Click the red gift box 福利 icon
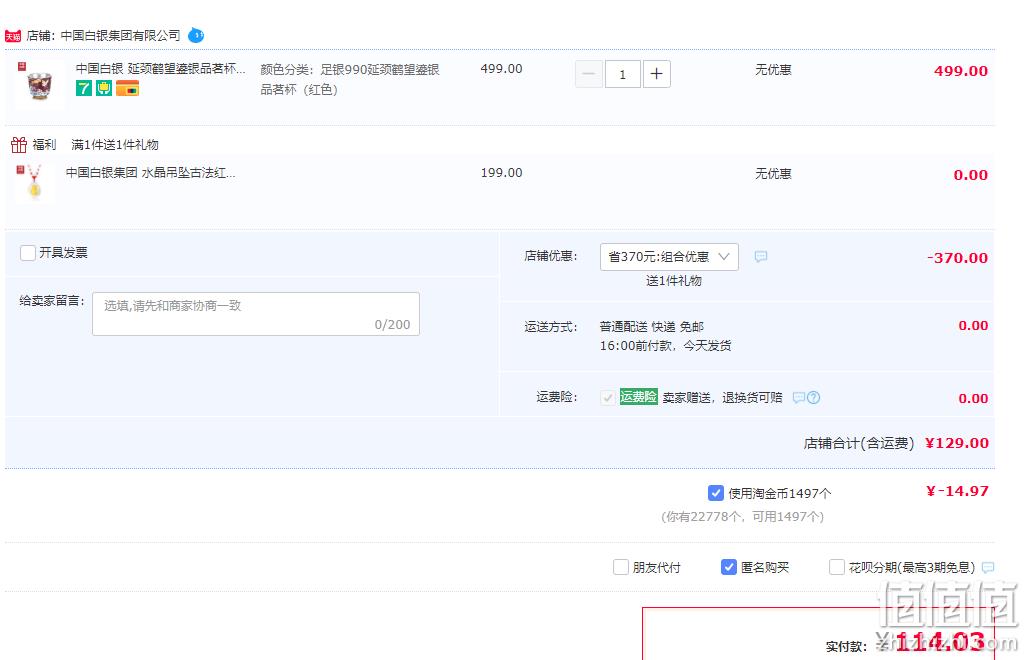Screen dimensions: 1027x660 19,145
